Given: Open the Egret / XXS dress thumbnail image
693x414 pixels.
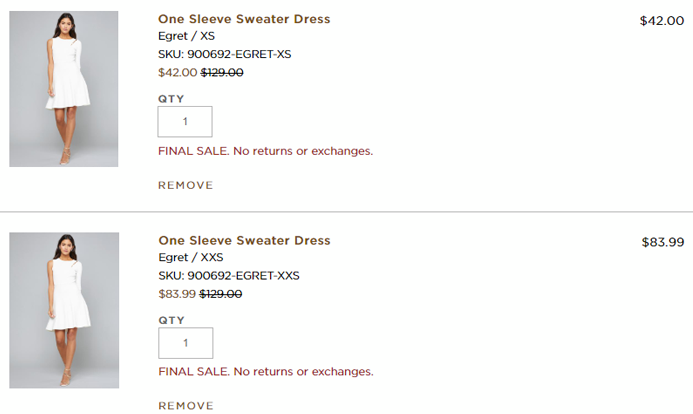Looking at the screenshot, I should tap(63, 310).
